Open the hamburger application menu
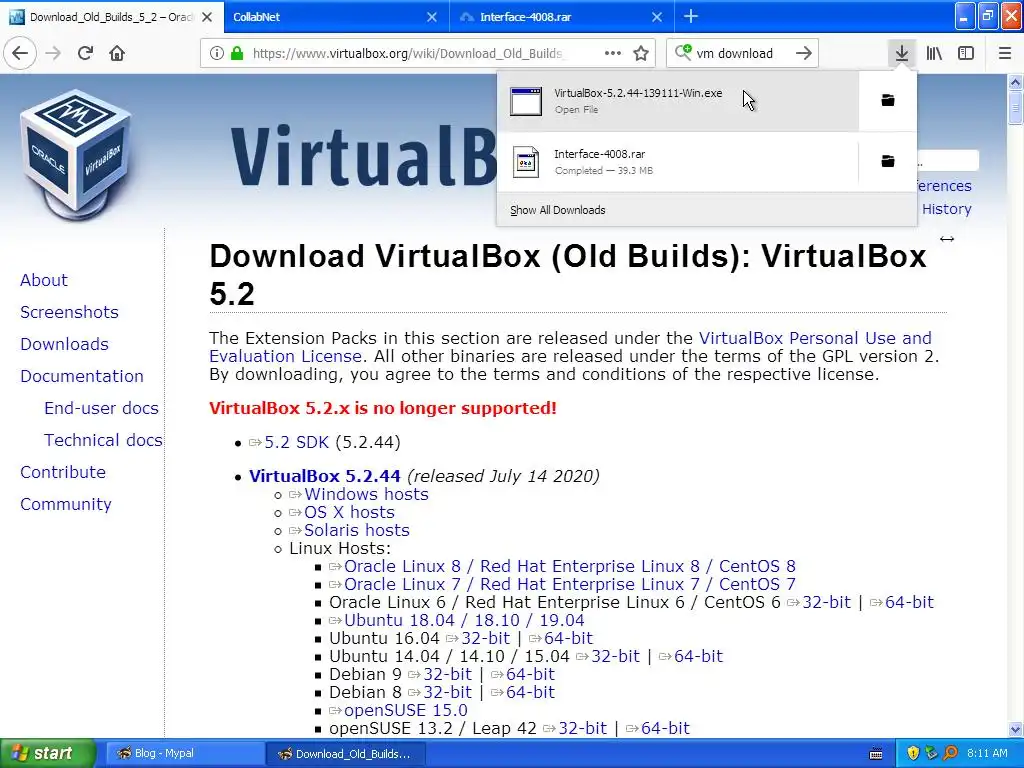Image resolution: width=1024 pixels, height=768 pixels. [x=1004, y=53]
